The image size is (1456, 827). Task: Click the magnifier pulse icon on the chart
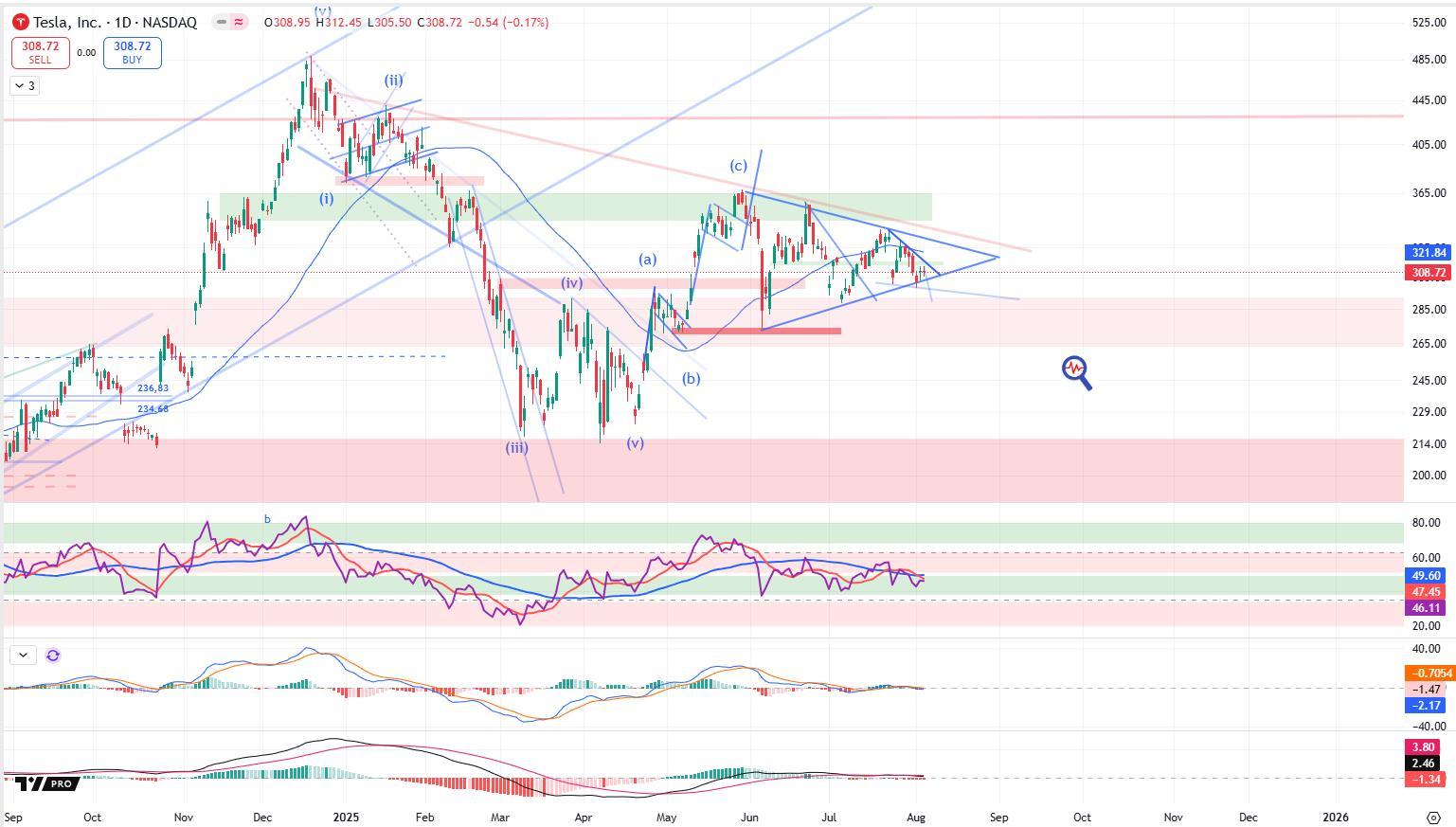(1077, 372)
